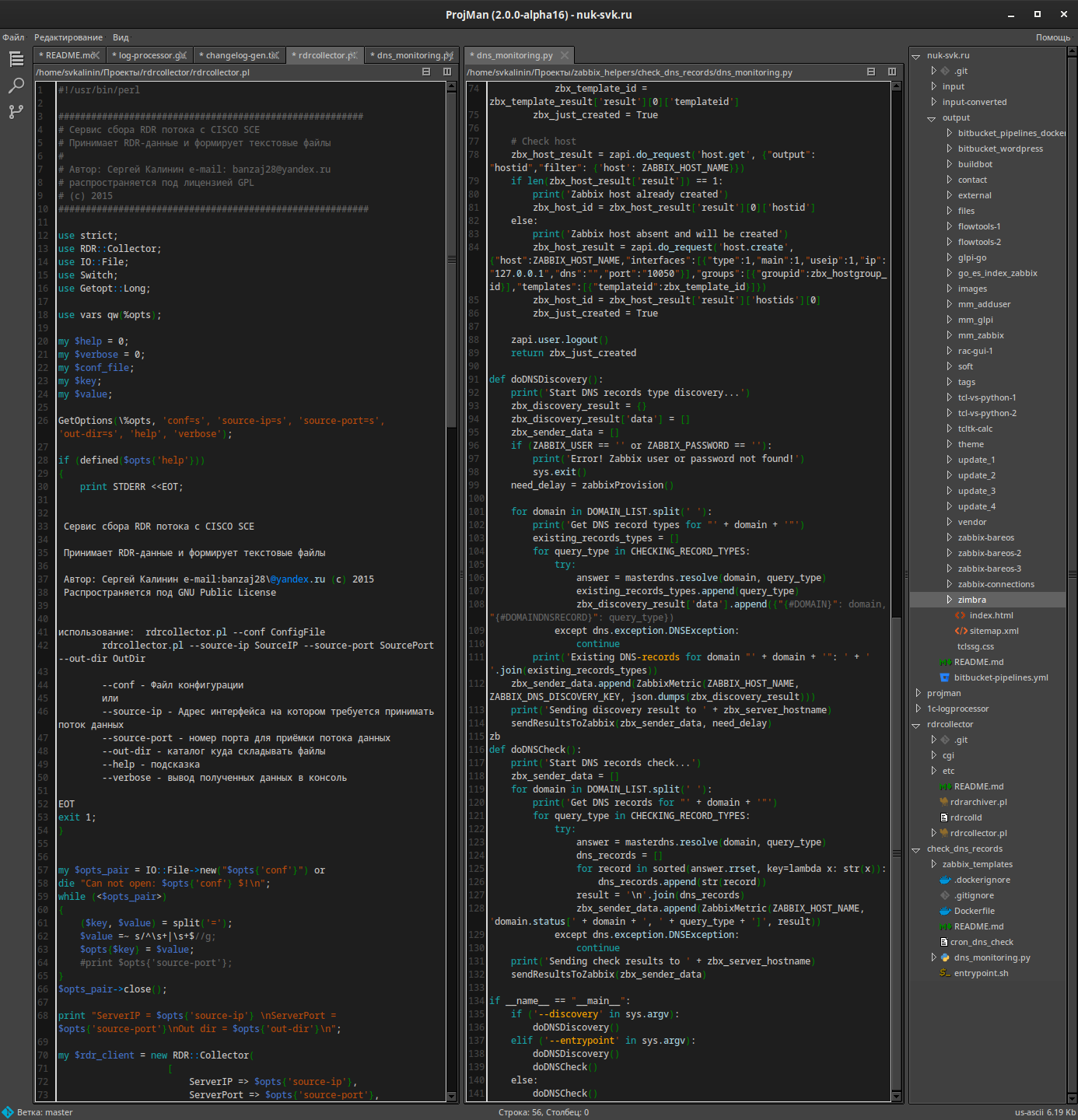The height and width of the screenshot is (1120, 1078).
Task: Expand the cgi folder in rdrcollector
Action: tap(933, 755)
